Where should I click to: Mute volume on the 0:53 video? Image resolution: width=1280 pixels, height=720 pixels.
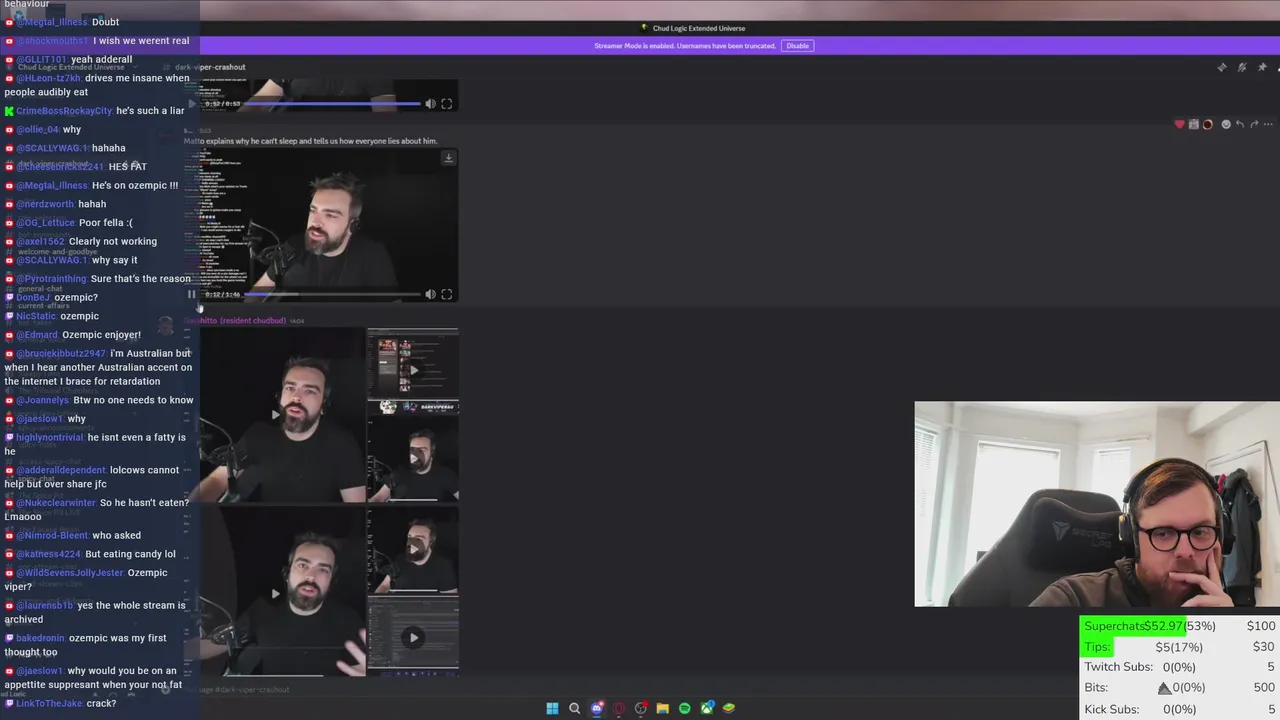pos(430,103)
